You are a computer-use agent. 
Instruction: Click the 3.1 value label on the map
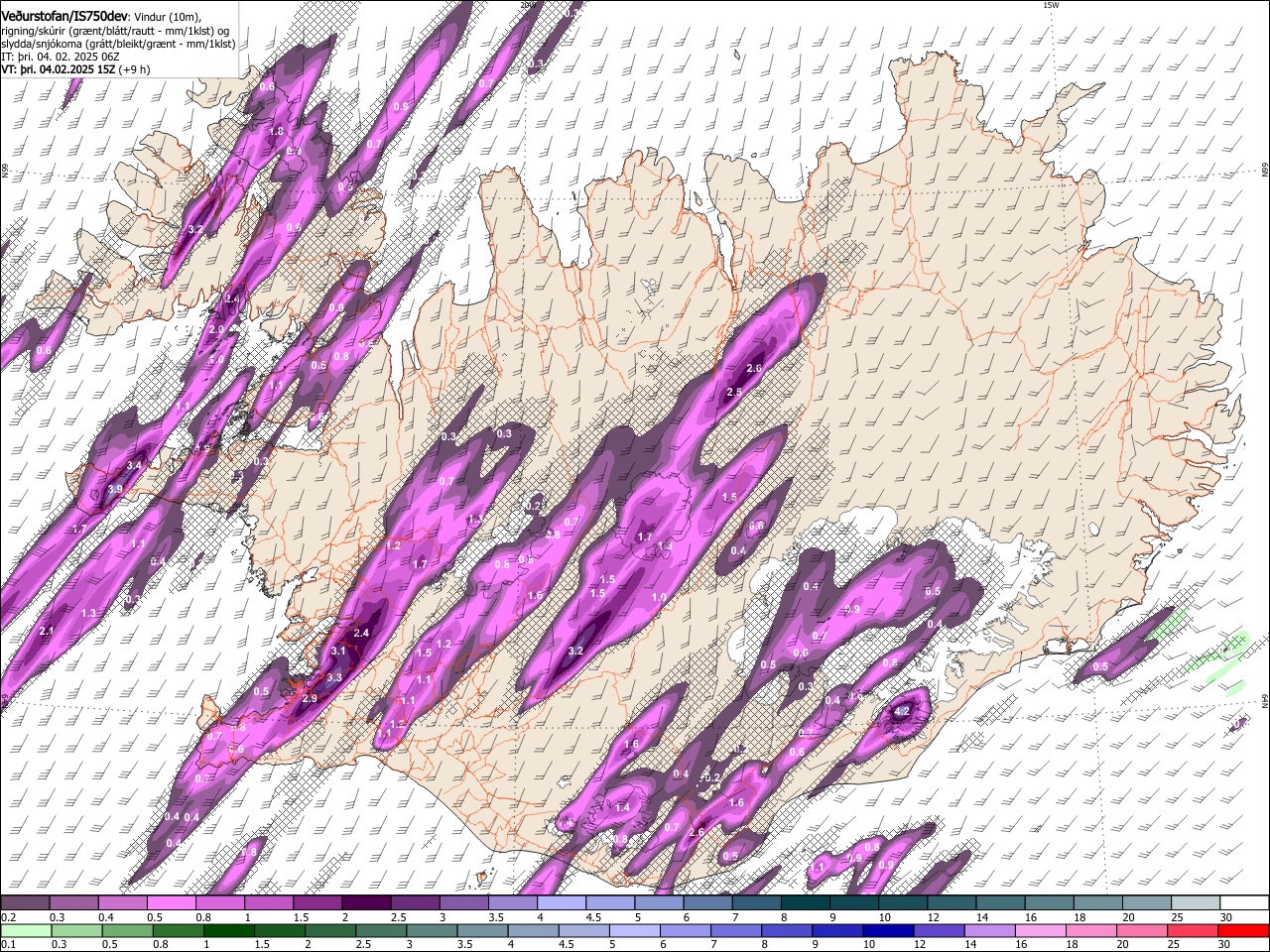[x=338, y=652]
